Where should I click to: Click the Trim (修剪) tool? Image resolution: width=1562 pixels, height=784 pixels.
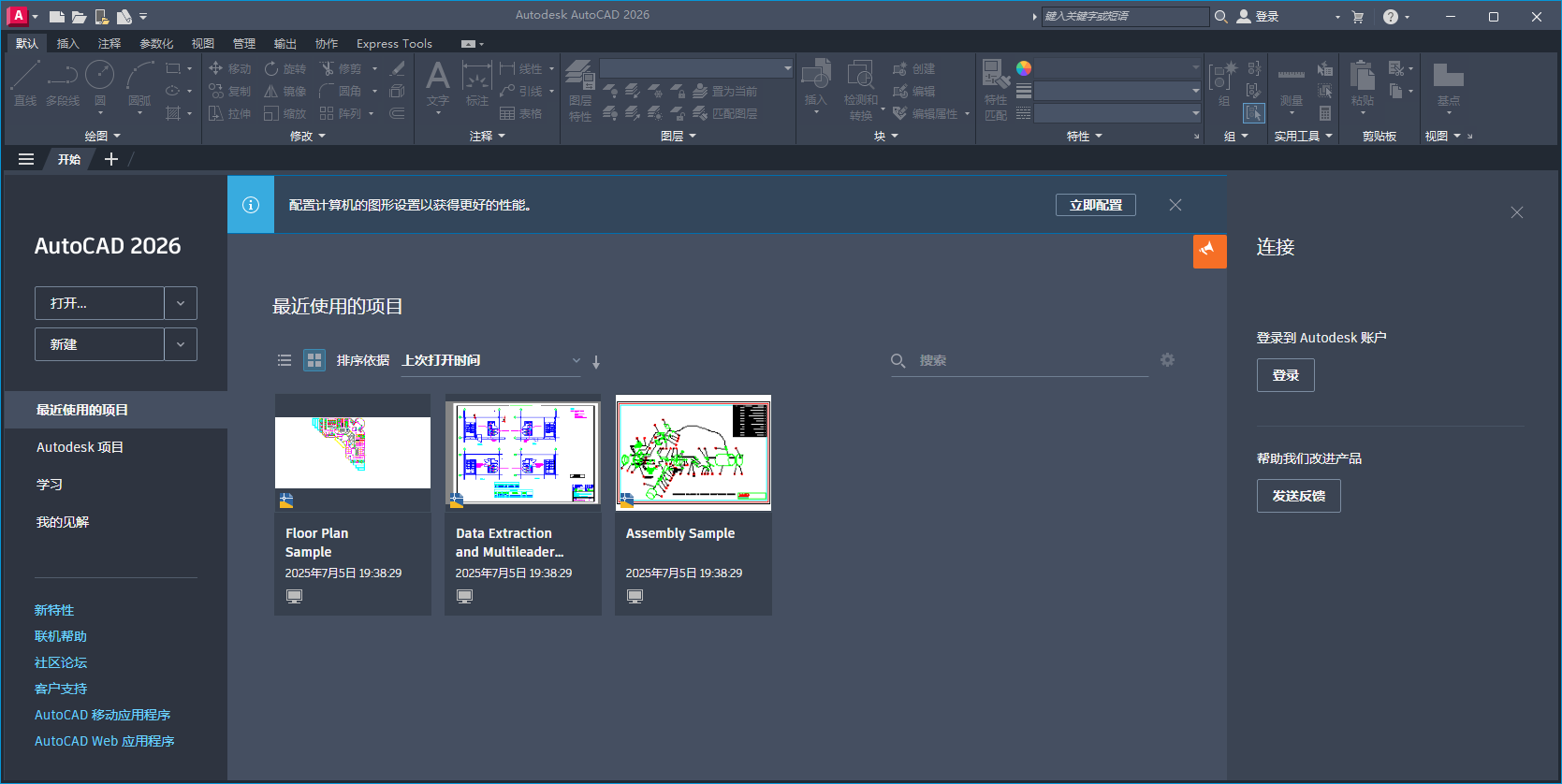pos(341,68)
